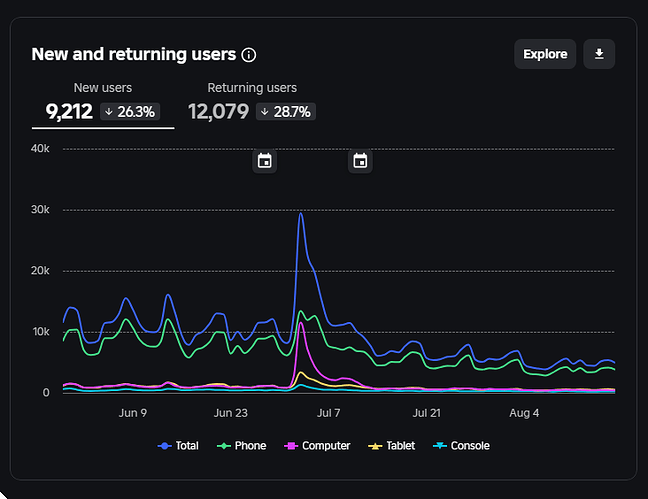Click the 26.3% decrease badge
648x499 pixels.
click(130, 112)
